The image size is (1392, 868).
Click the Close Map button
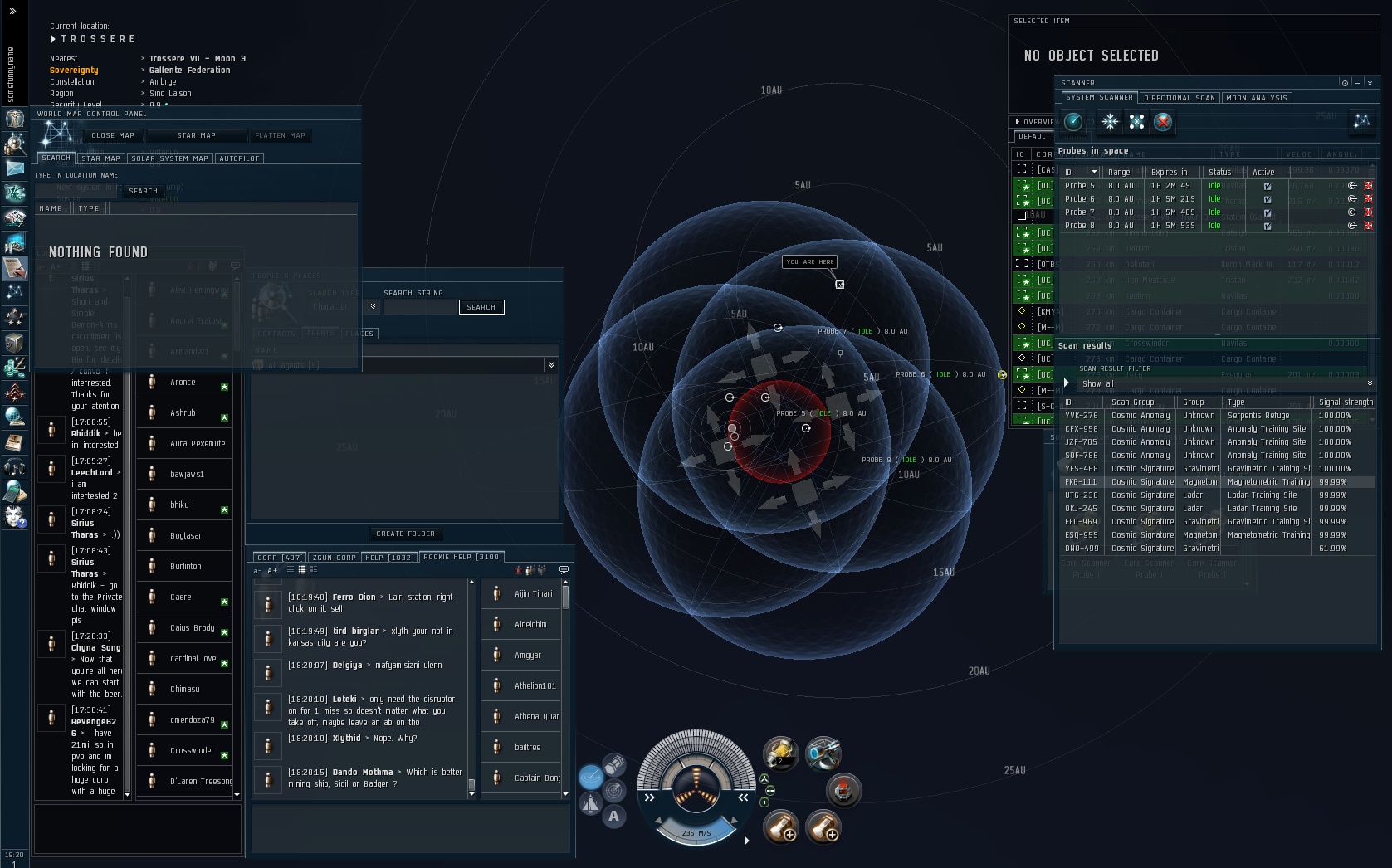[112, 135]
